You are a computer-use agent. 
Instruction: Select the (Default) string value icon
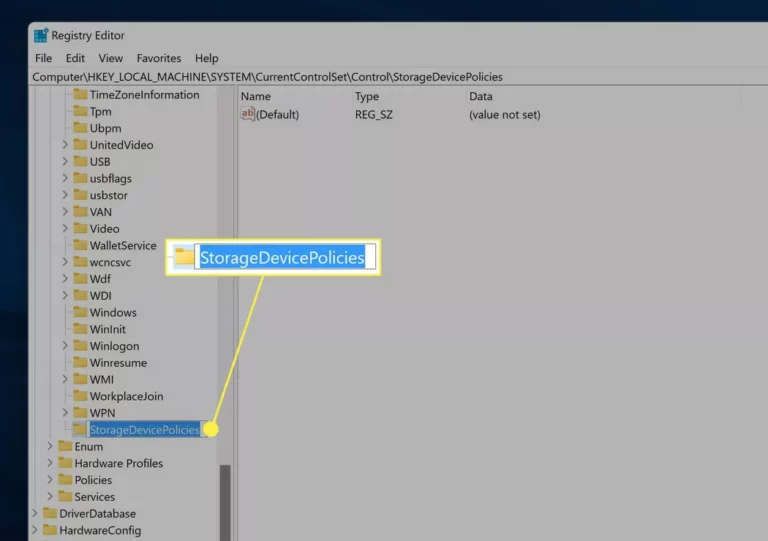pos(247,114)
